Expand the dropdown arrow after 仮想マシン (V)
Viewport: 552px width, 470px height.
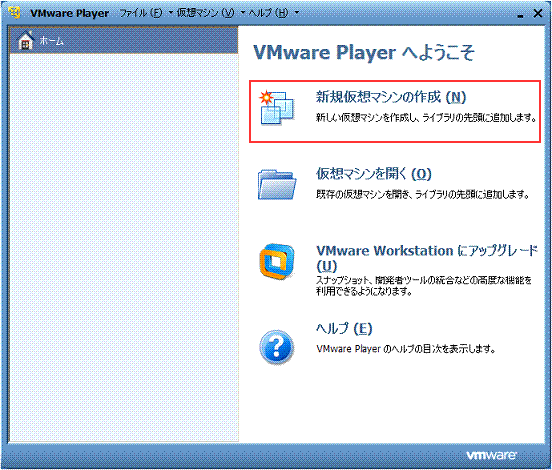coord(243,13)
